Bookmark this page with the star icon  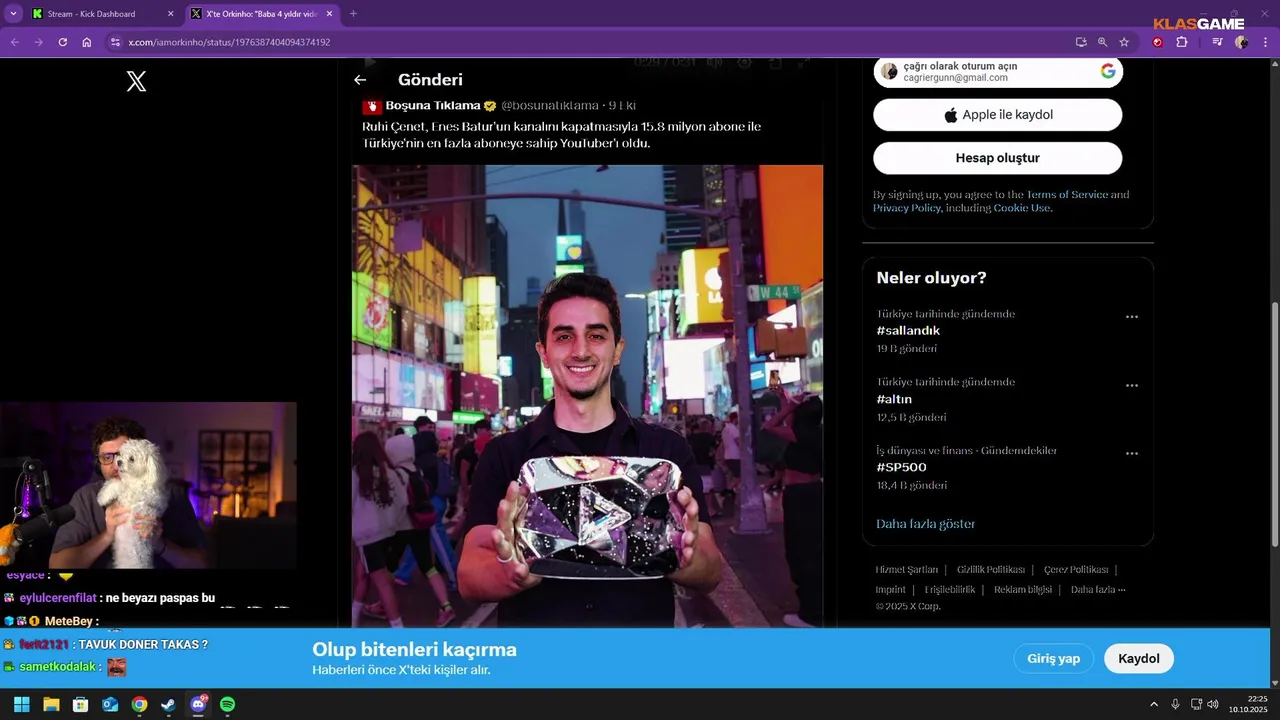(1124, 42)
